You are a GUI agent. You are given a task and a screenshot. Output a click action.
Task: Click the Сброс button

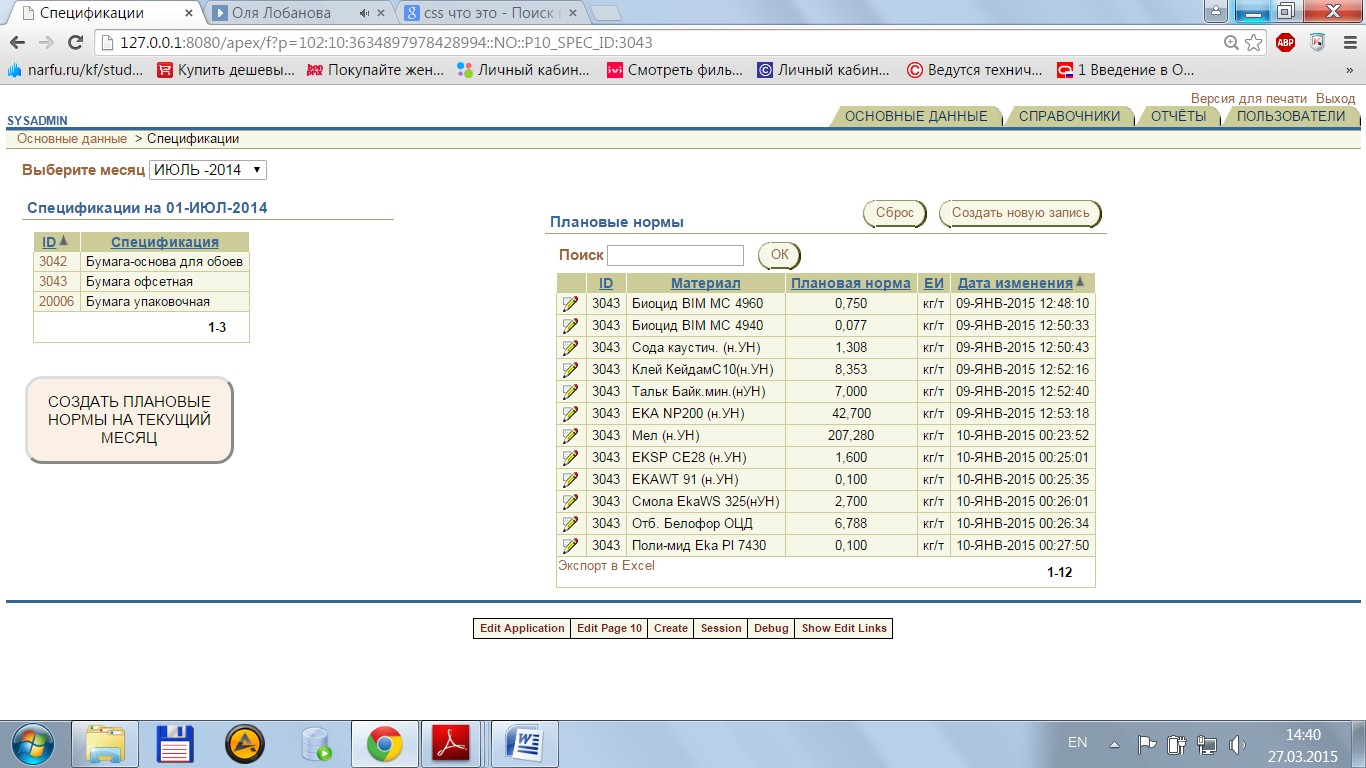coord(895,213)
